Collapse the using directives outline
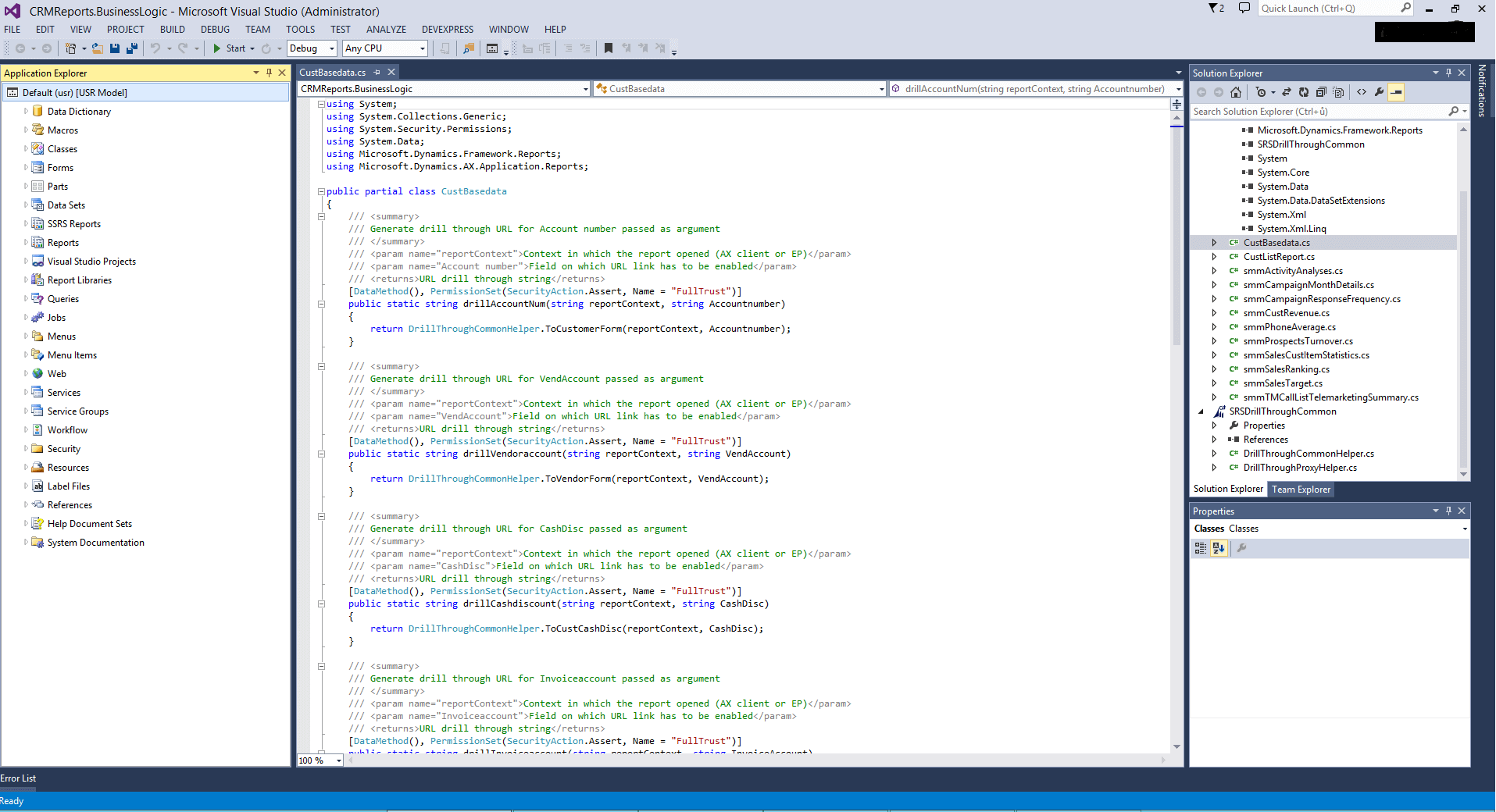Viewport: 1496px width, 812px height. (321, 104)
